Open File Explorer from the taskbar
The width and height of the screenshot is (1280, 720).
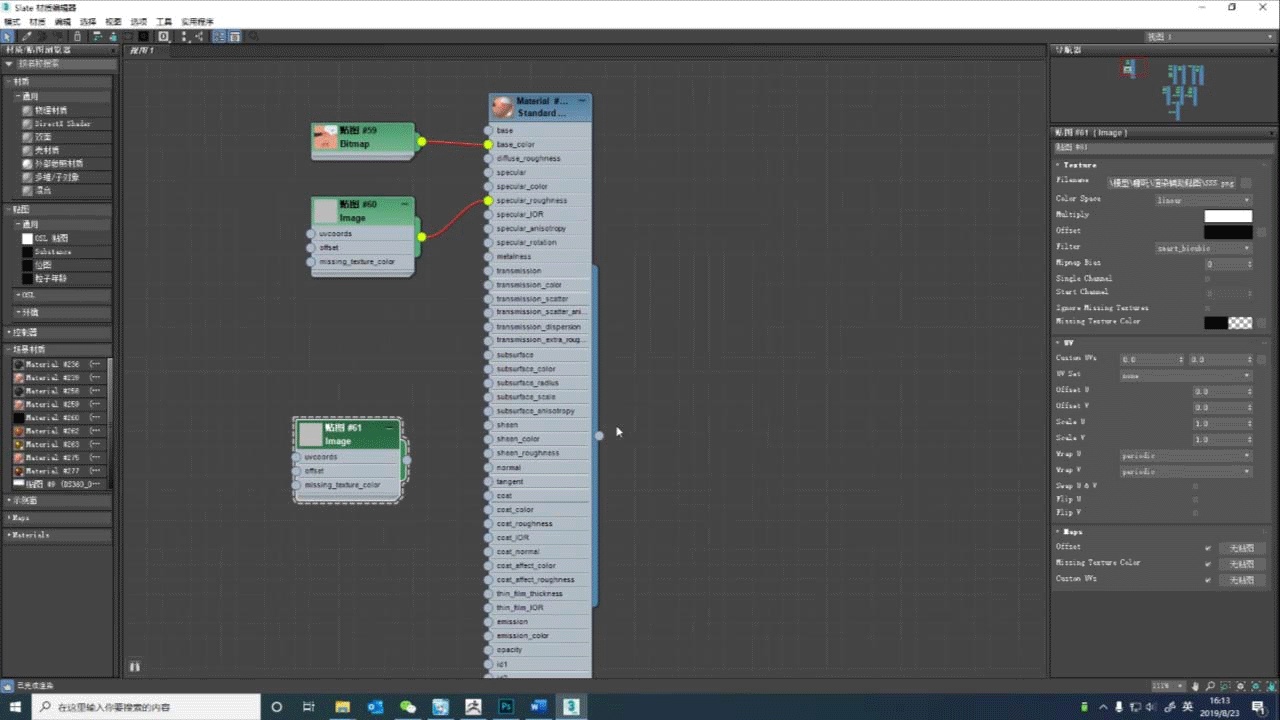[x=342, y=707]
